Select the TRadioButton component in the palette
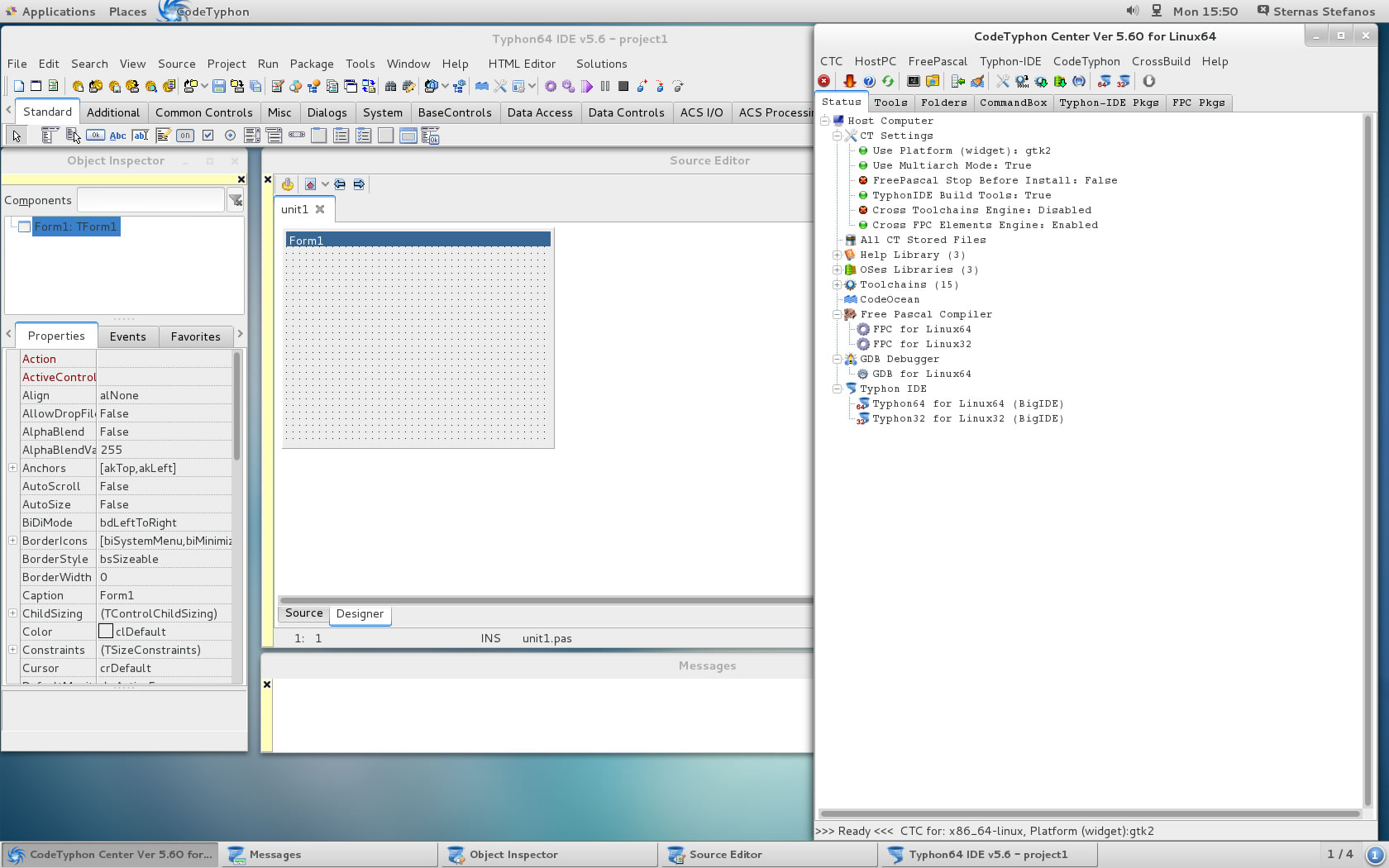The width and height of the screenshot is (1389, 868). [x=230, y=136]
